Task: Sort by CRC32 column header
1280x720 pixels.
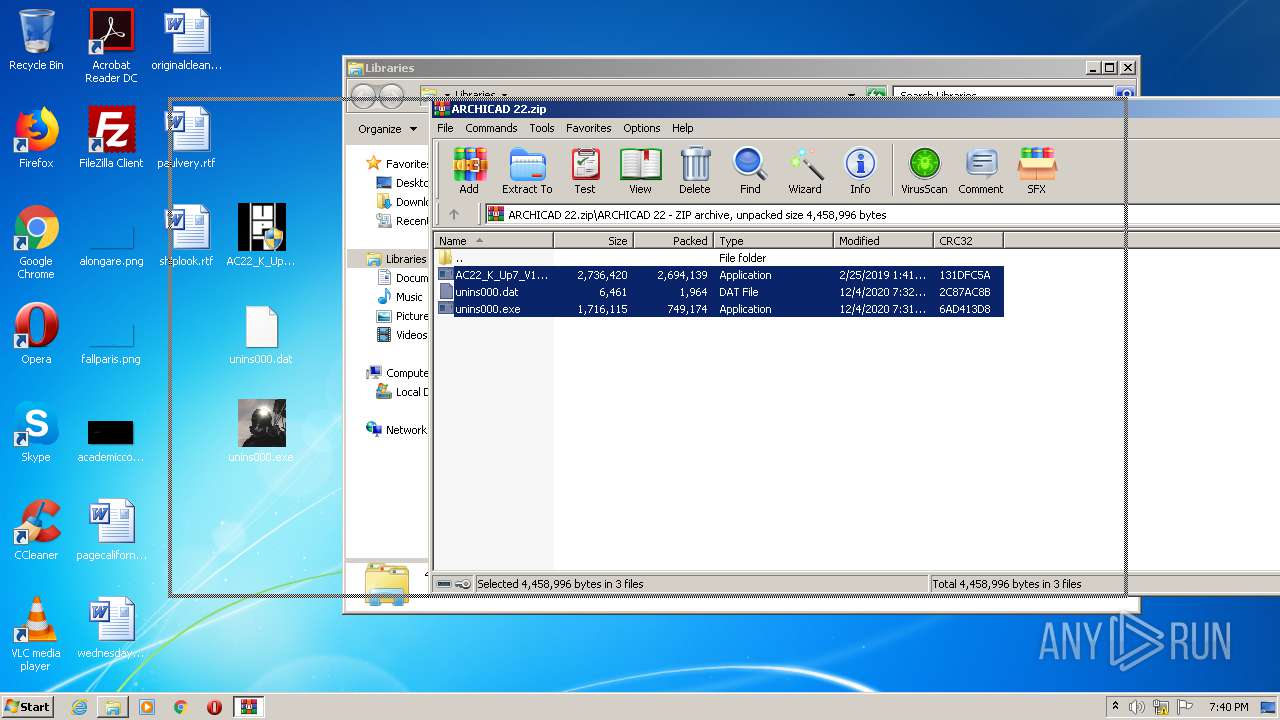Action: (968, 241)
